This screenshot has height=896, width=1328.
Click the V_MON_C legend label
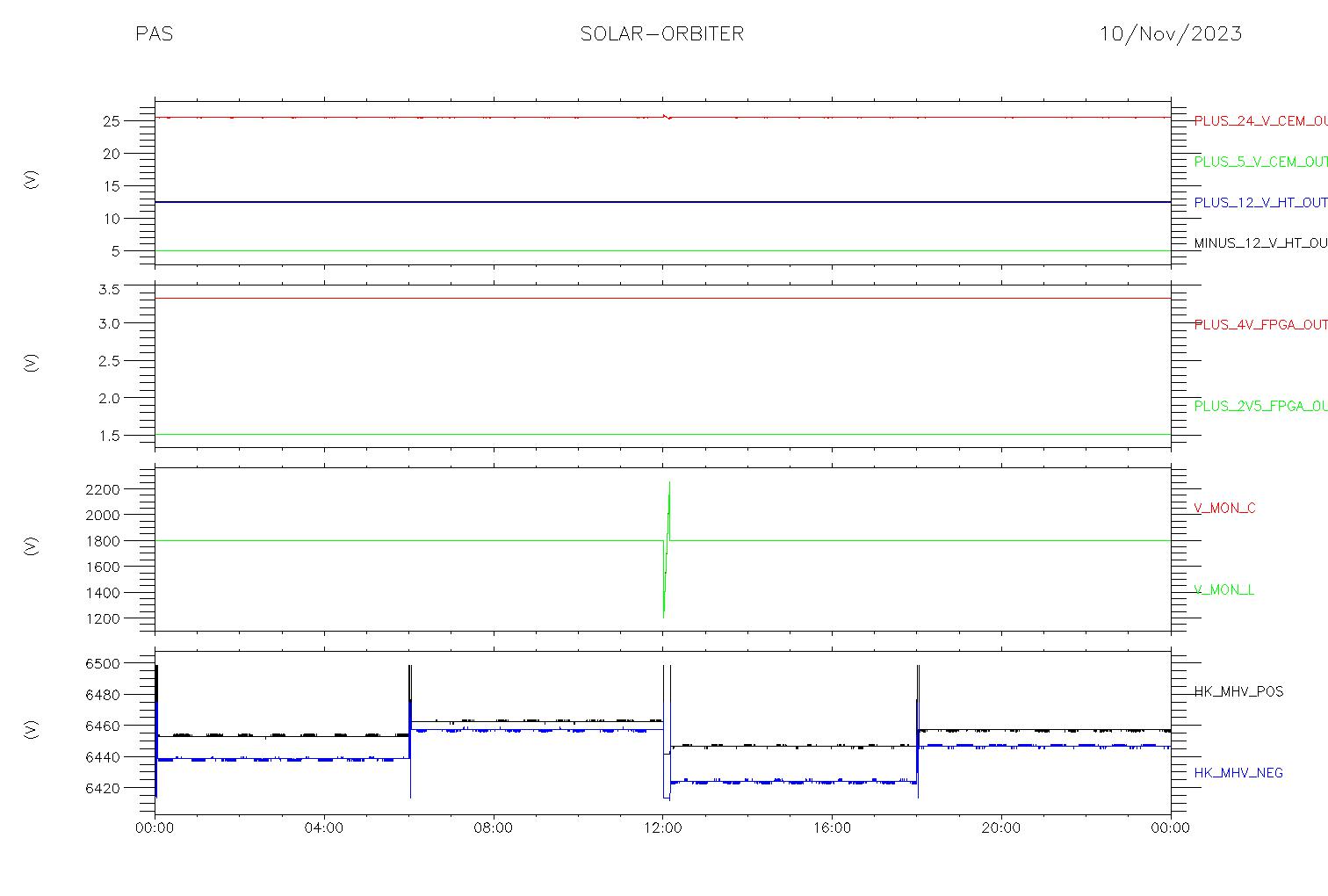point(1224,508)
